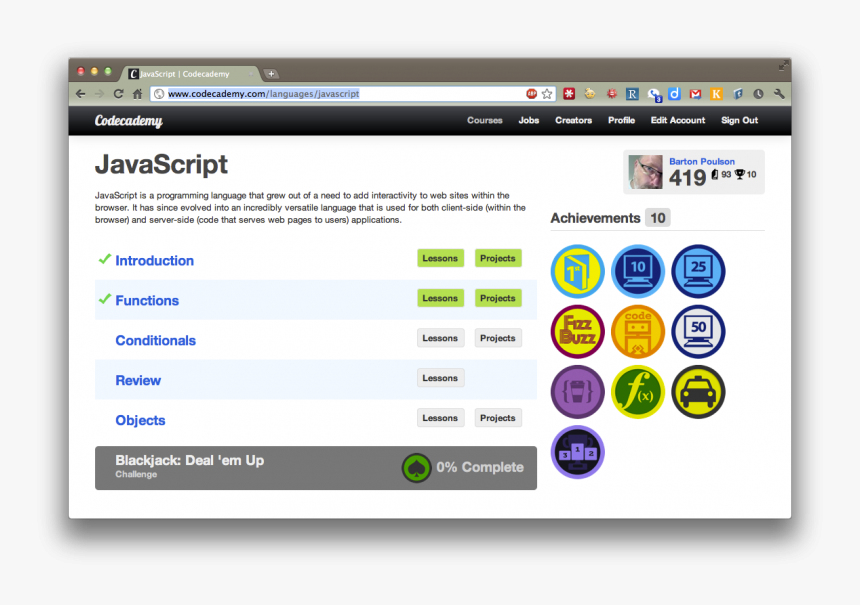Click Sign Out in navigation

[739, 120]
